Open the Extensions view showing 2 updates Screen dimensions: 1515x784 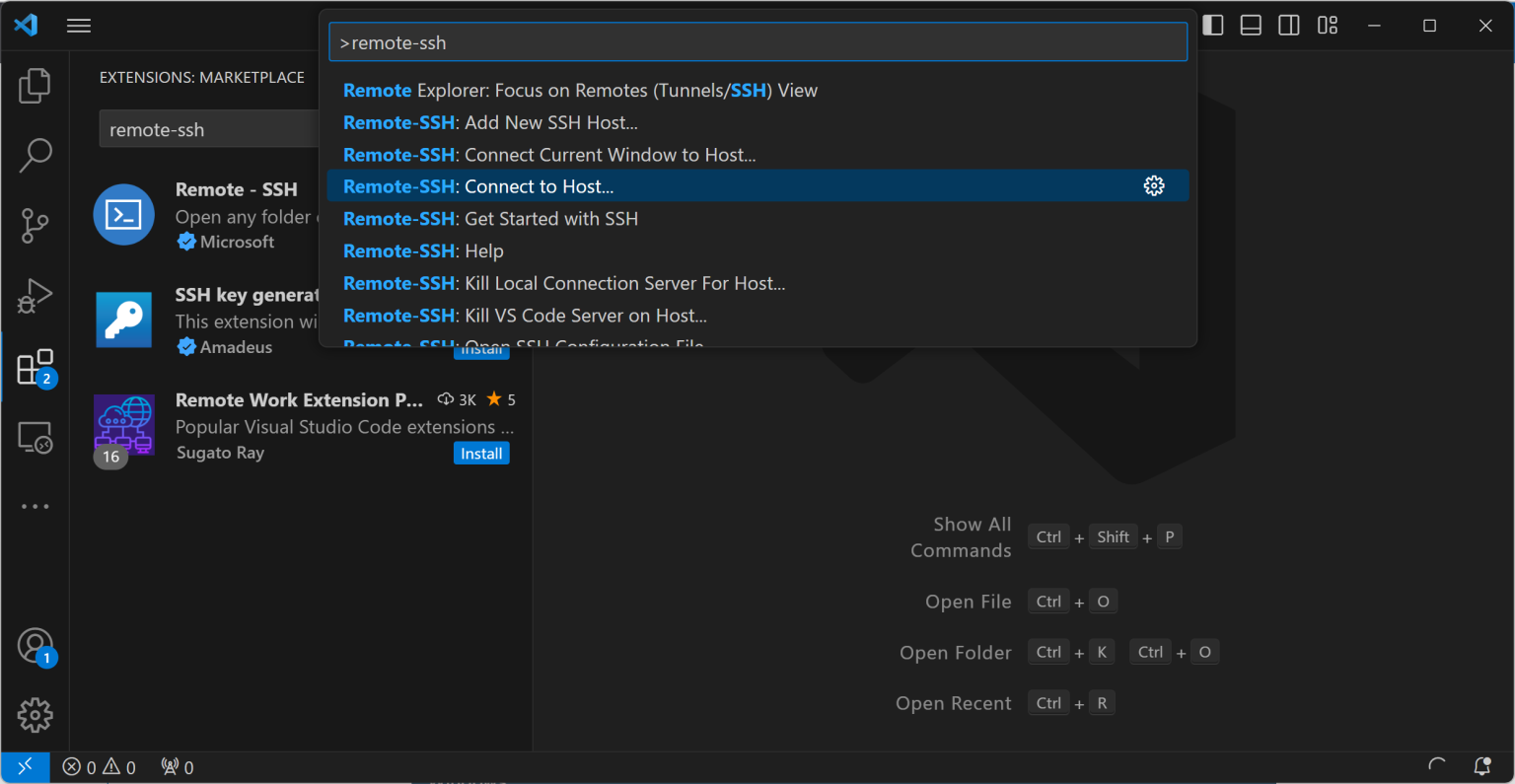tap(35, 366)
